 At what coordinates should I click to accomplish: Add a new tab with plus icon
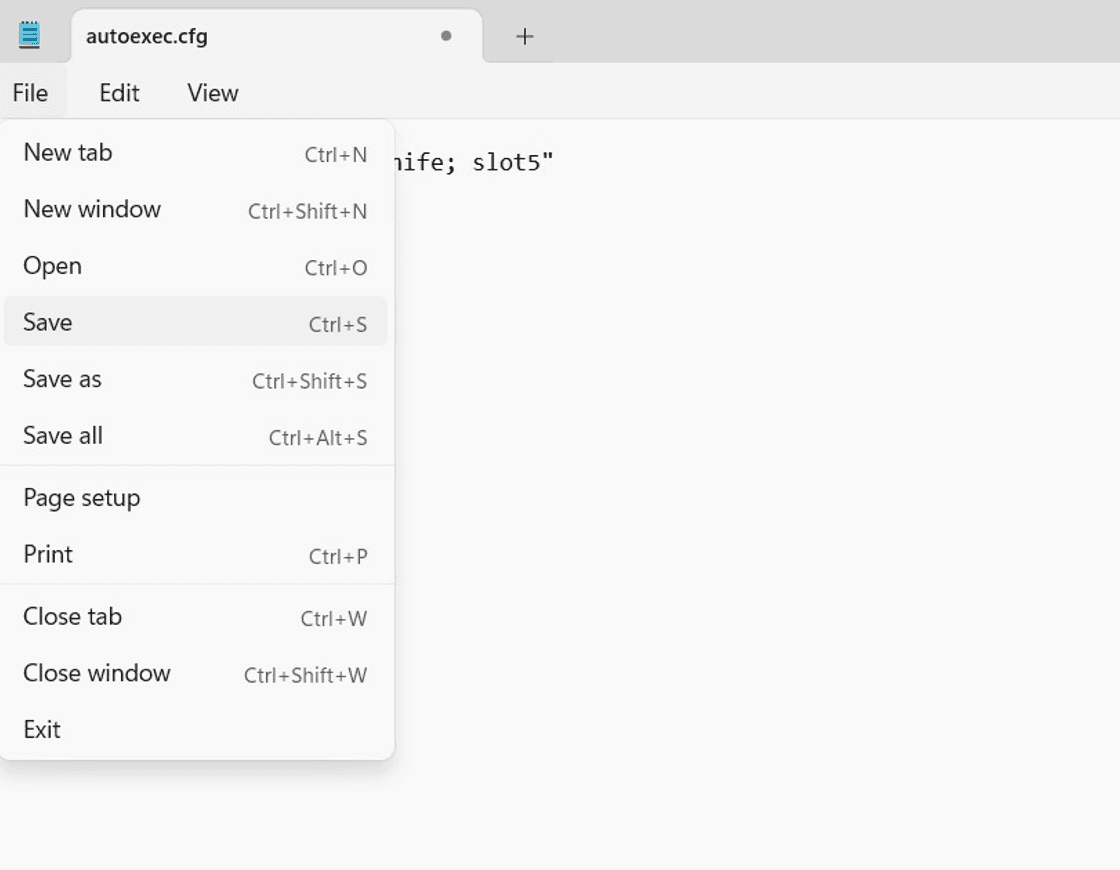pos(524,37)
